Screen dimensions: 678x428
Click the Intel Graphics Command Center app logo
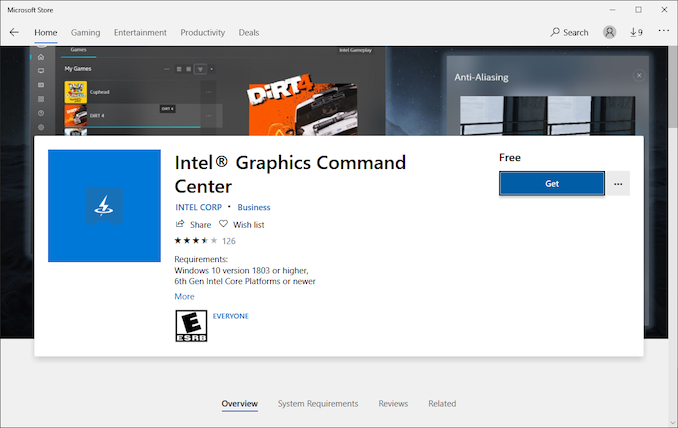pyautogui.click(x=104, y=206)
